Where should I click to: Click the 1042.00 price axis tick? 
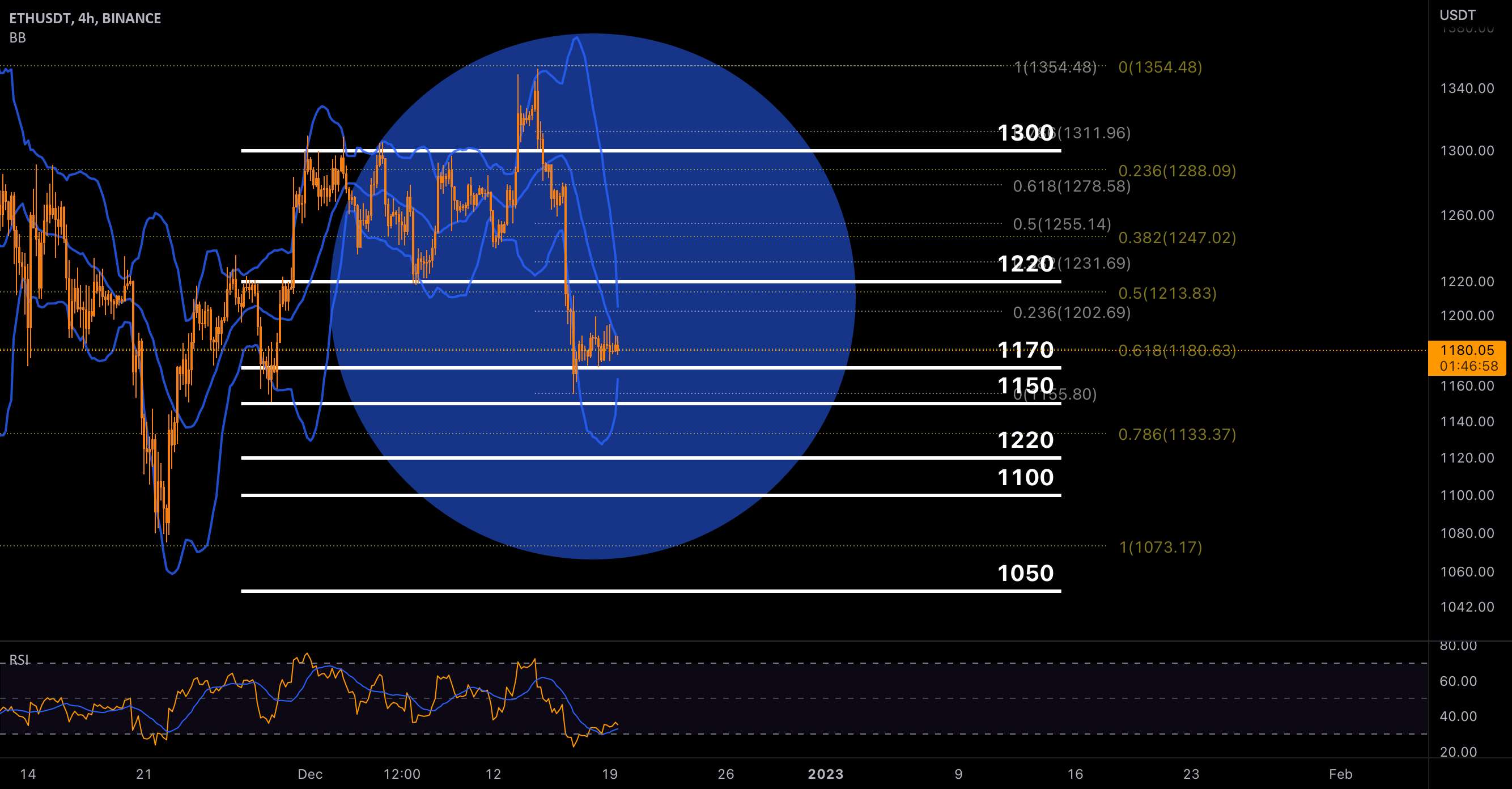[x=1467, y=606]
